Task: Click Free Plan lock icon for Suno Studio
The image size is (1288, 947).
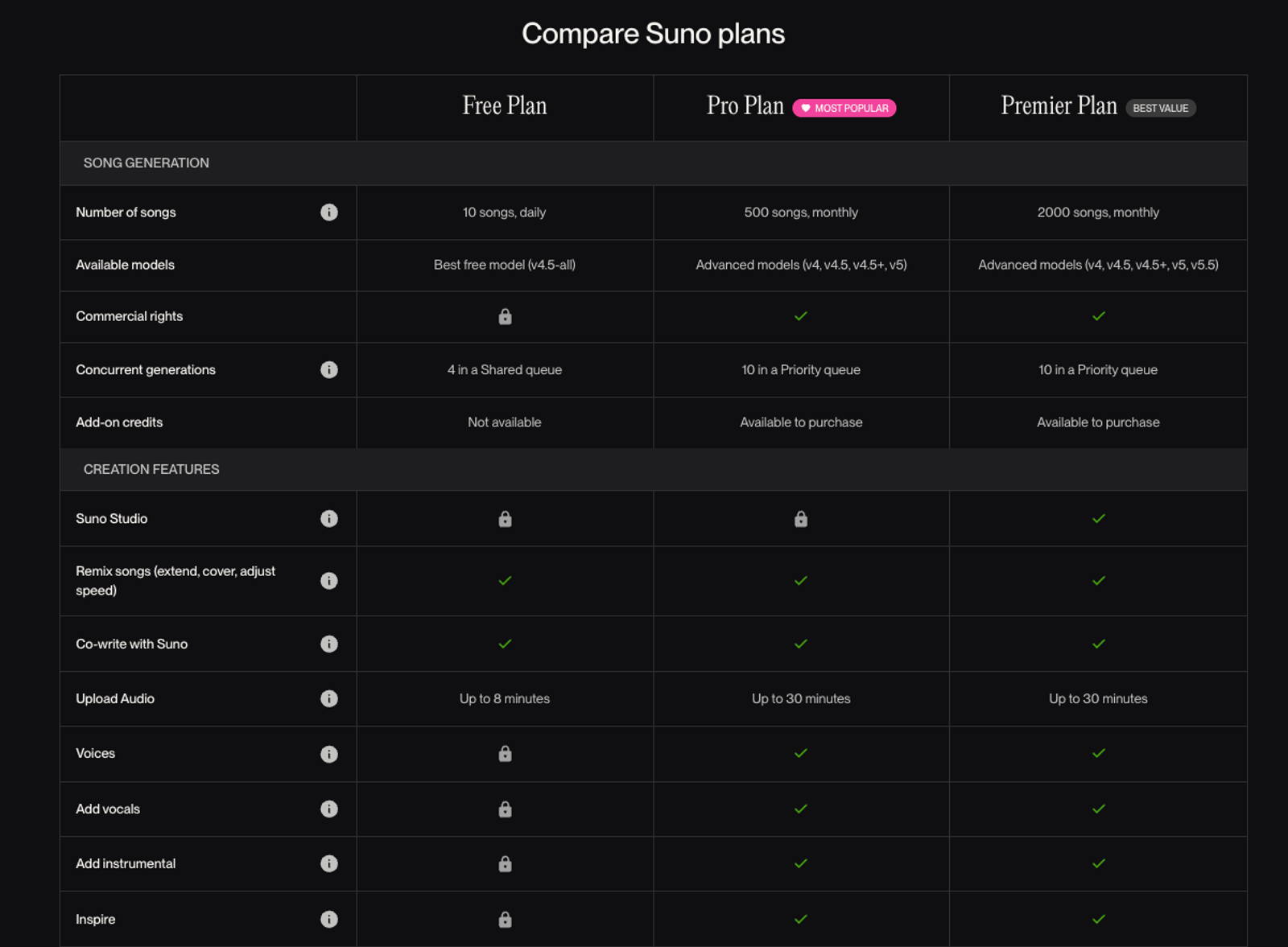Action: coord(505,519)
